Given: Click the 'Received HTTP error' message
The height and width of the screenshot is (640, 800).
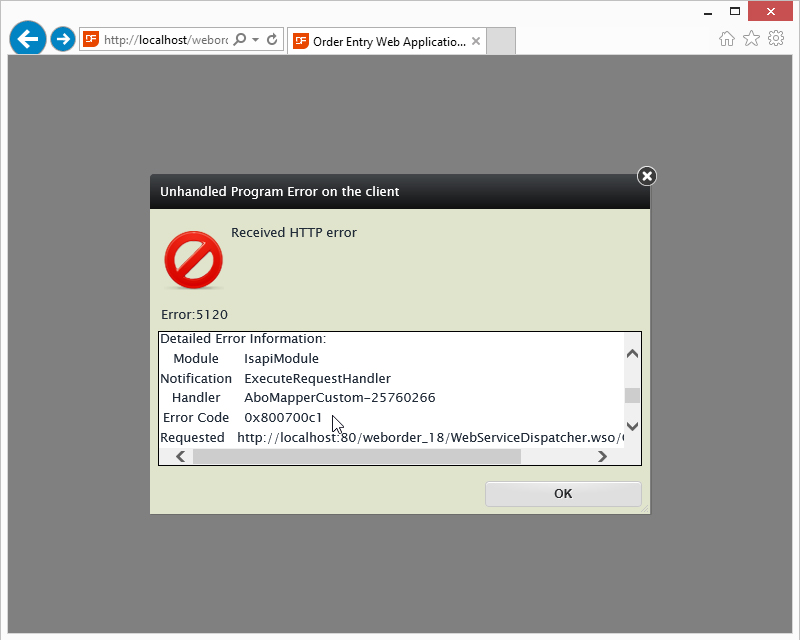Looking at the screenshot, I should click(294, 233).
